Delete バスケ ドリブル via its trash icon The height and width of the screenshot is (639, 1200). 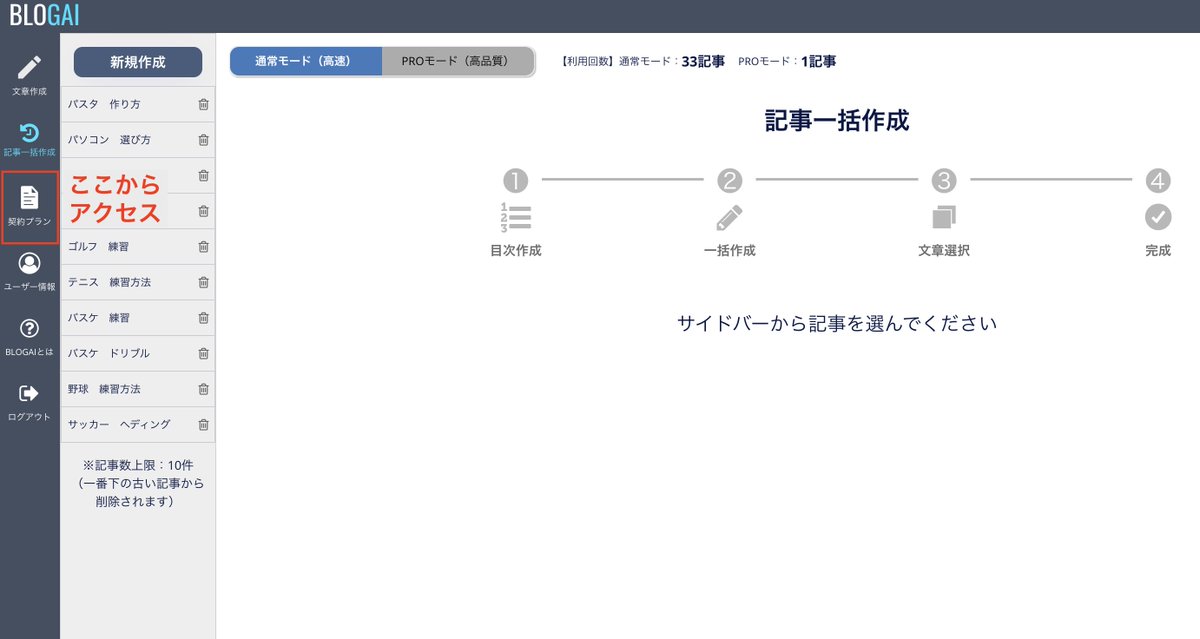[x=203, y=353]
